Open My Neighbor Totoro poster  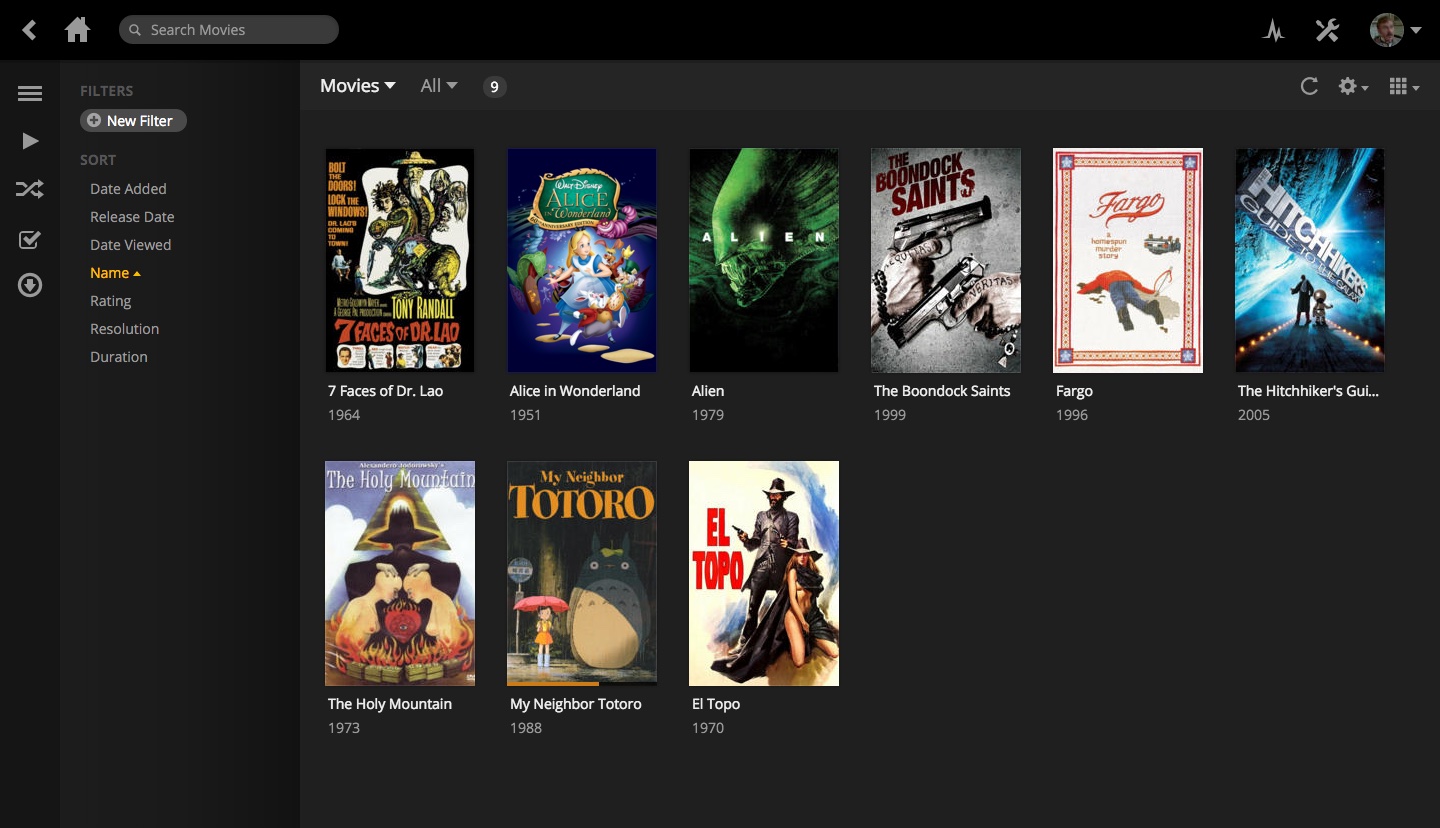coord(582,573)
